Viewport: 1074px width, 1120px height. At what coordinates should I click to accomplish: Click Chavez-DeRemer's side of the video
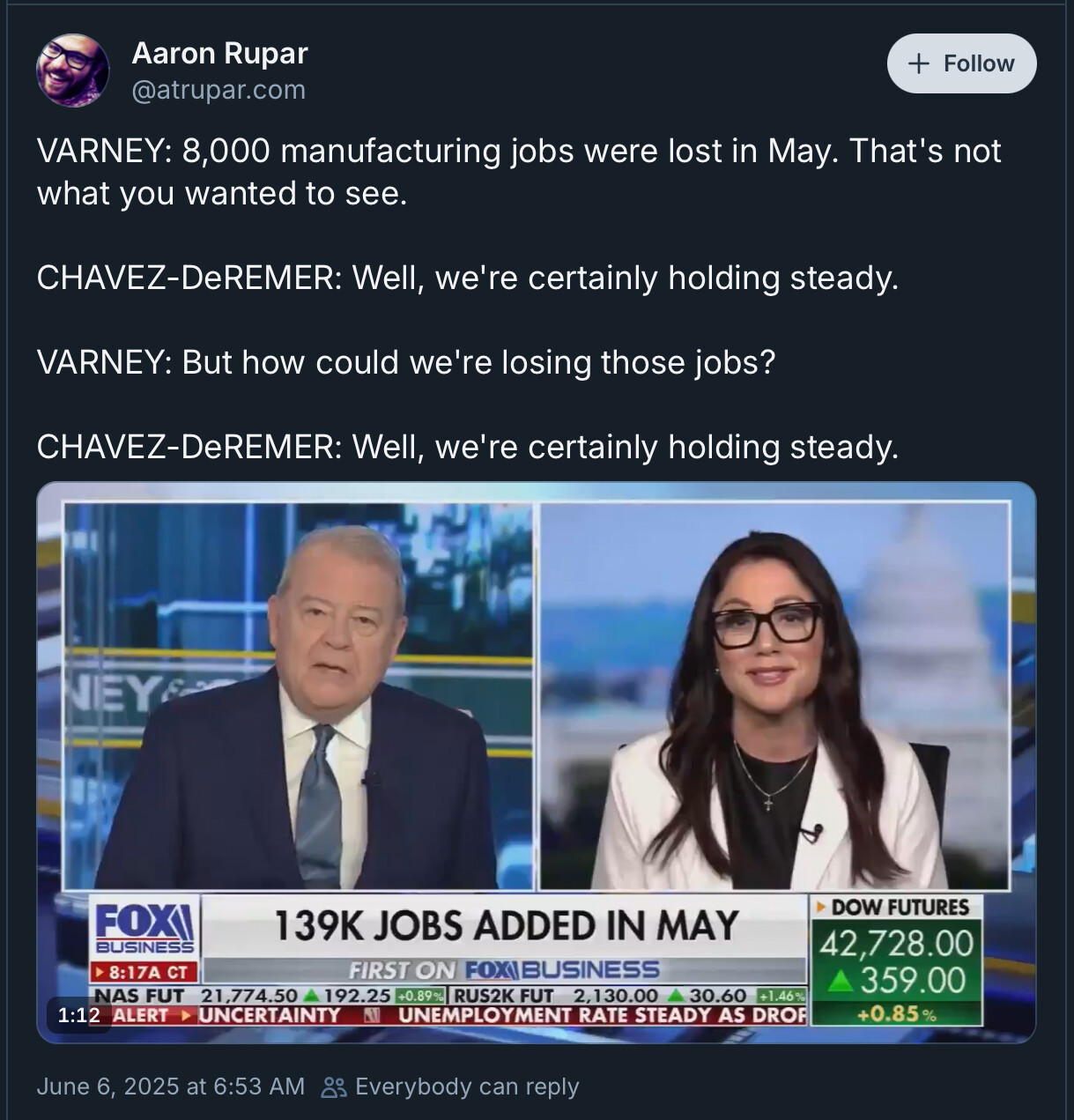774,696
